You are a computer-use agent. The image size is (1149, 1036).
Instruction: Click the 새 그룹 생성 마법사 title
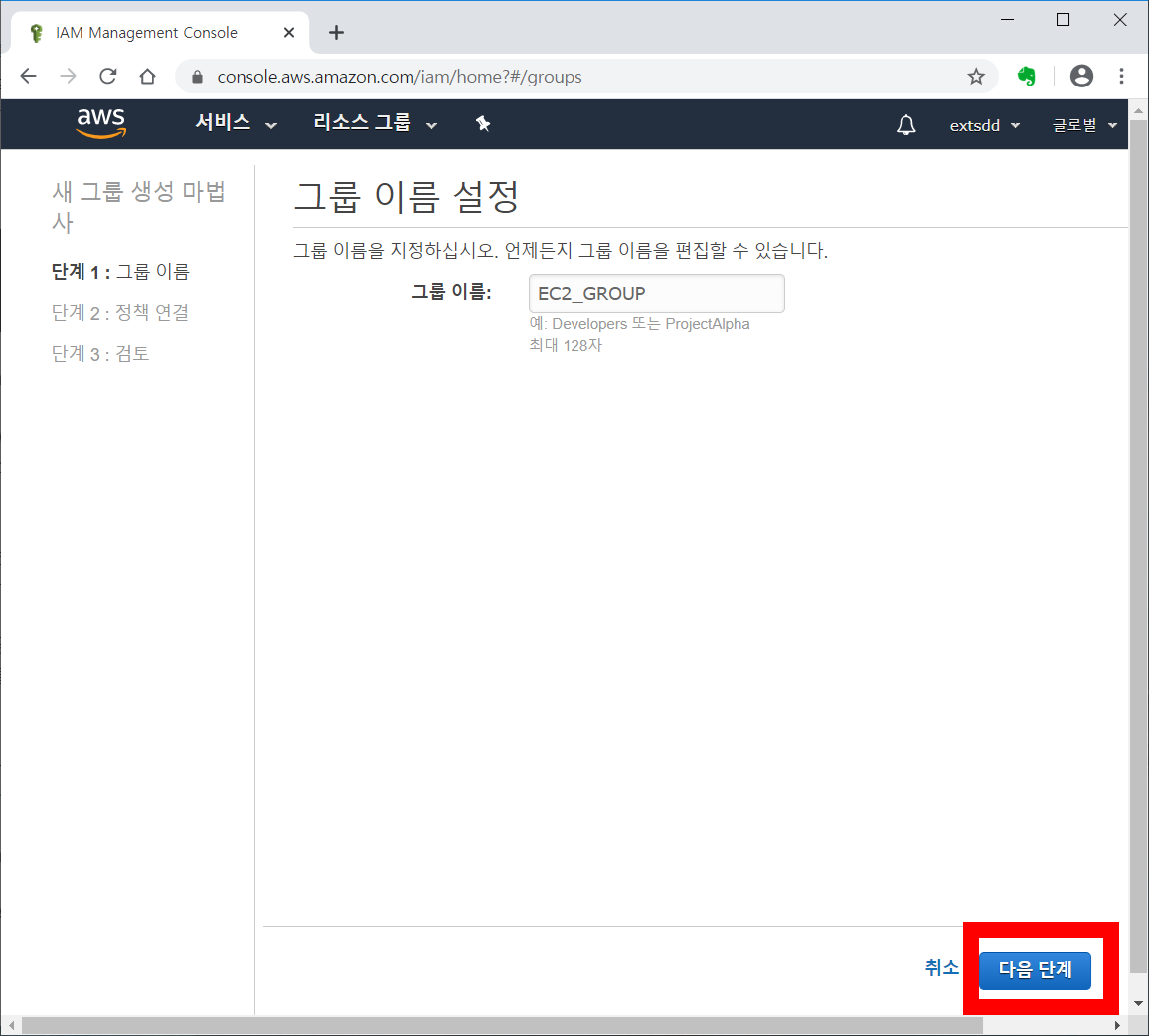(138, 207)
